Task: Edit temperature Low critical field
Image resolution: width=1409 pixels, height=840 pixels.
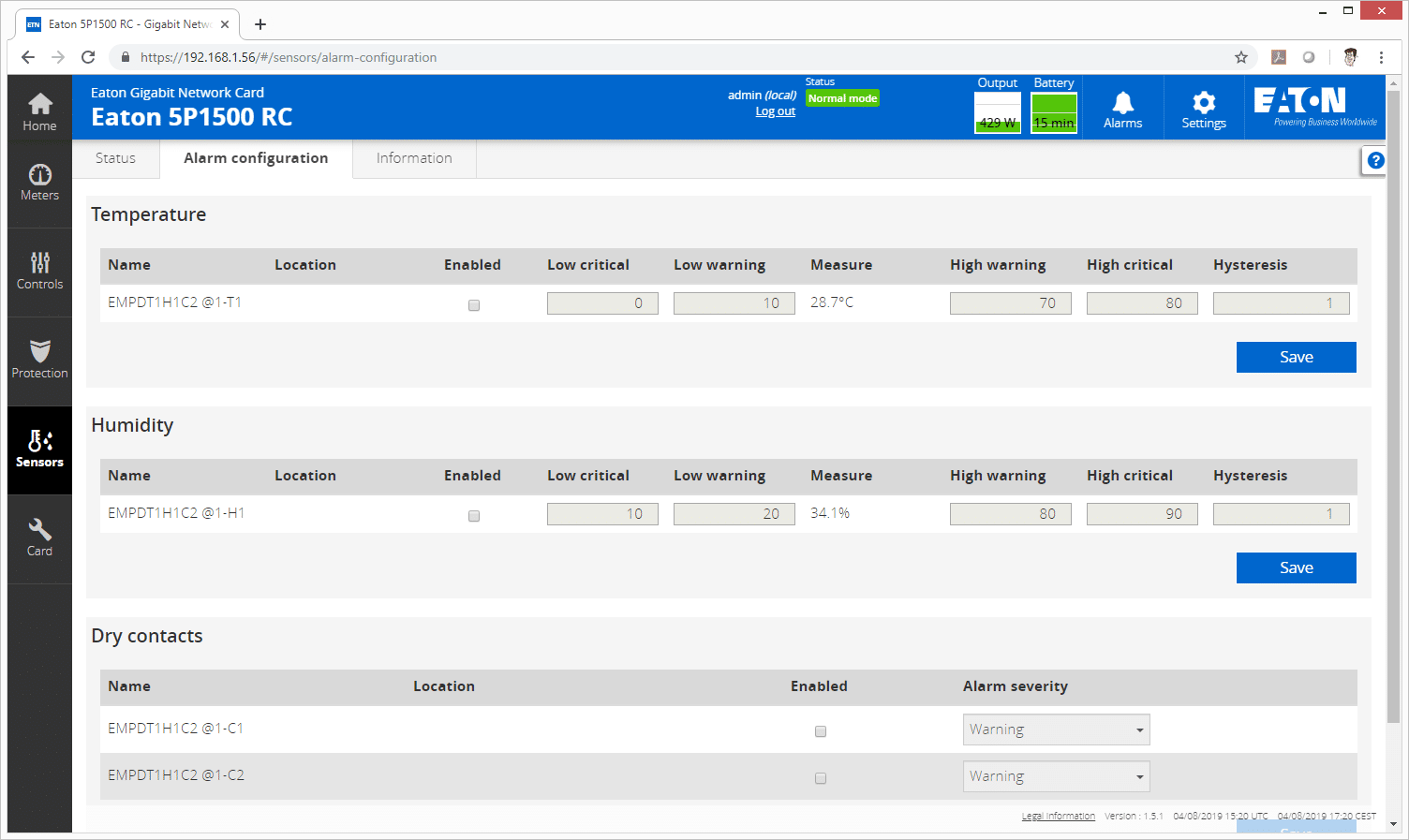Action: pyautogui.click(x=602, y=303)
